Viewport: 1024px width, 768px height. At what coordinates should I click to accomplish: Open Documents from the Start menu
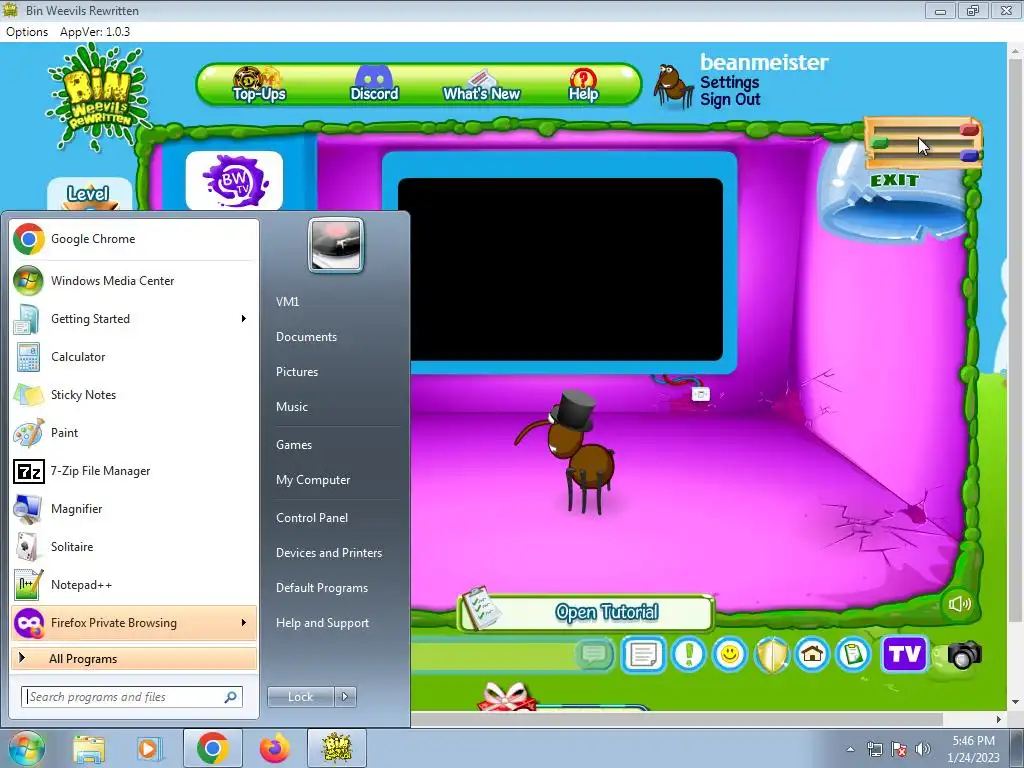(x=306, y=337)
